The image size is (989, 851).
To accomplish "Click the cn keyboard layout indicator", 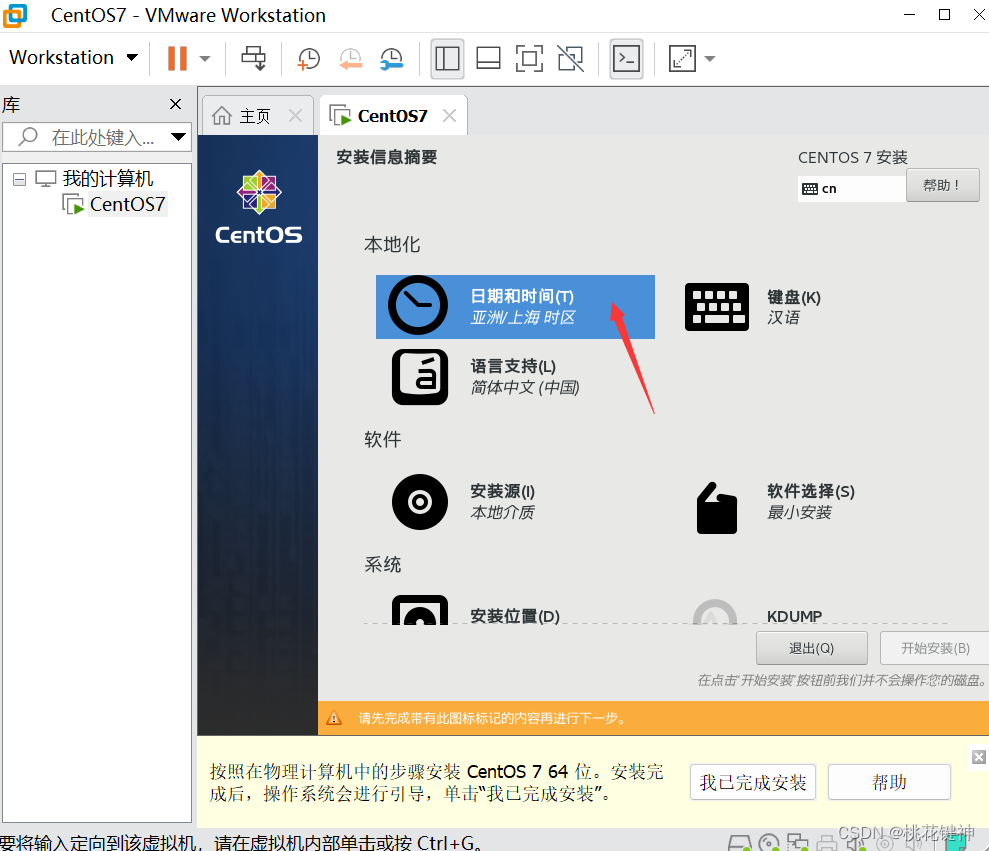I will [851, 189].
